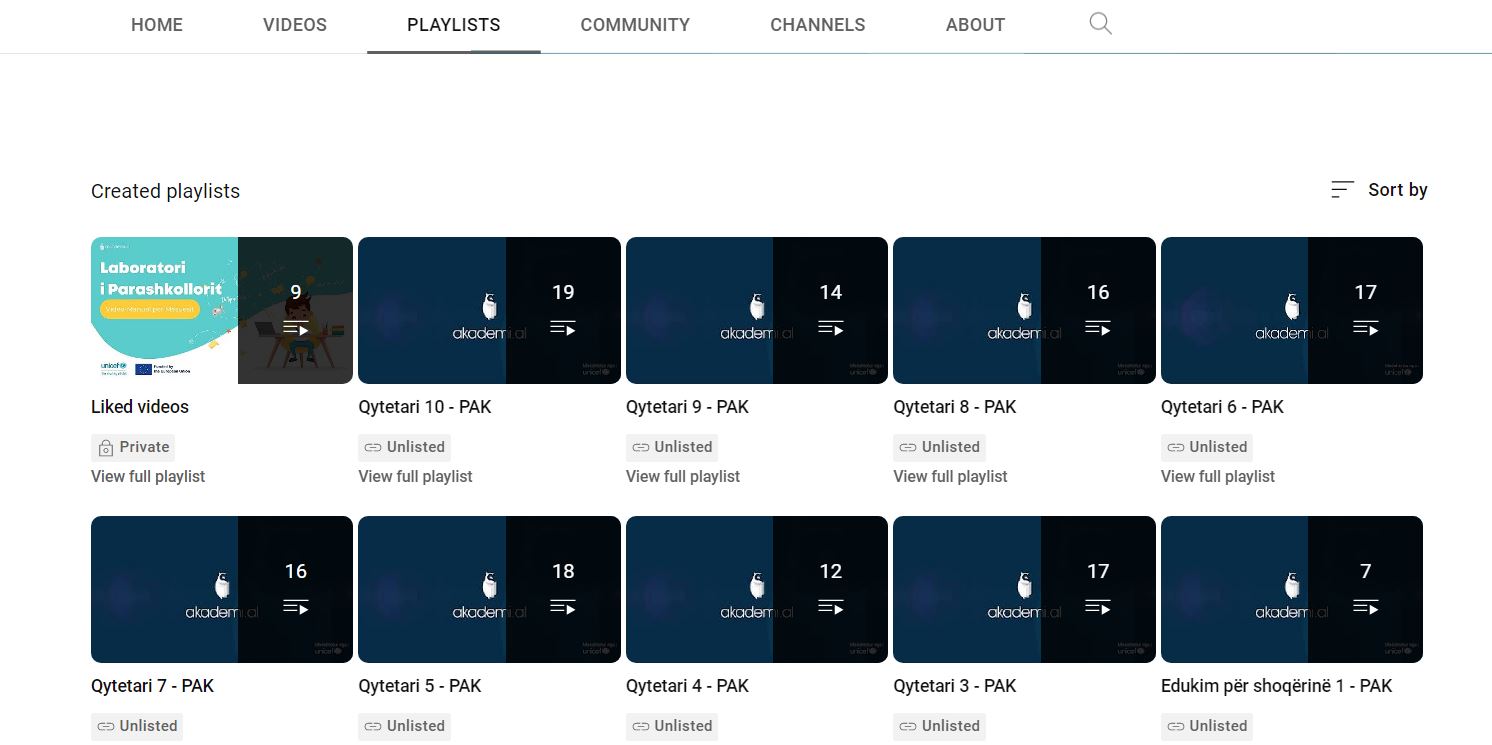Click the channel search magnifier icon
1492x745 pixels.
point(1100,24)
